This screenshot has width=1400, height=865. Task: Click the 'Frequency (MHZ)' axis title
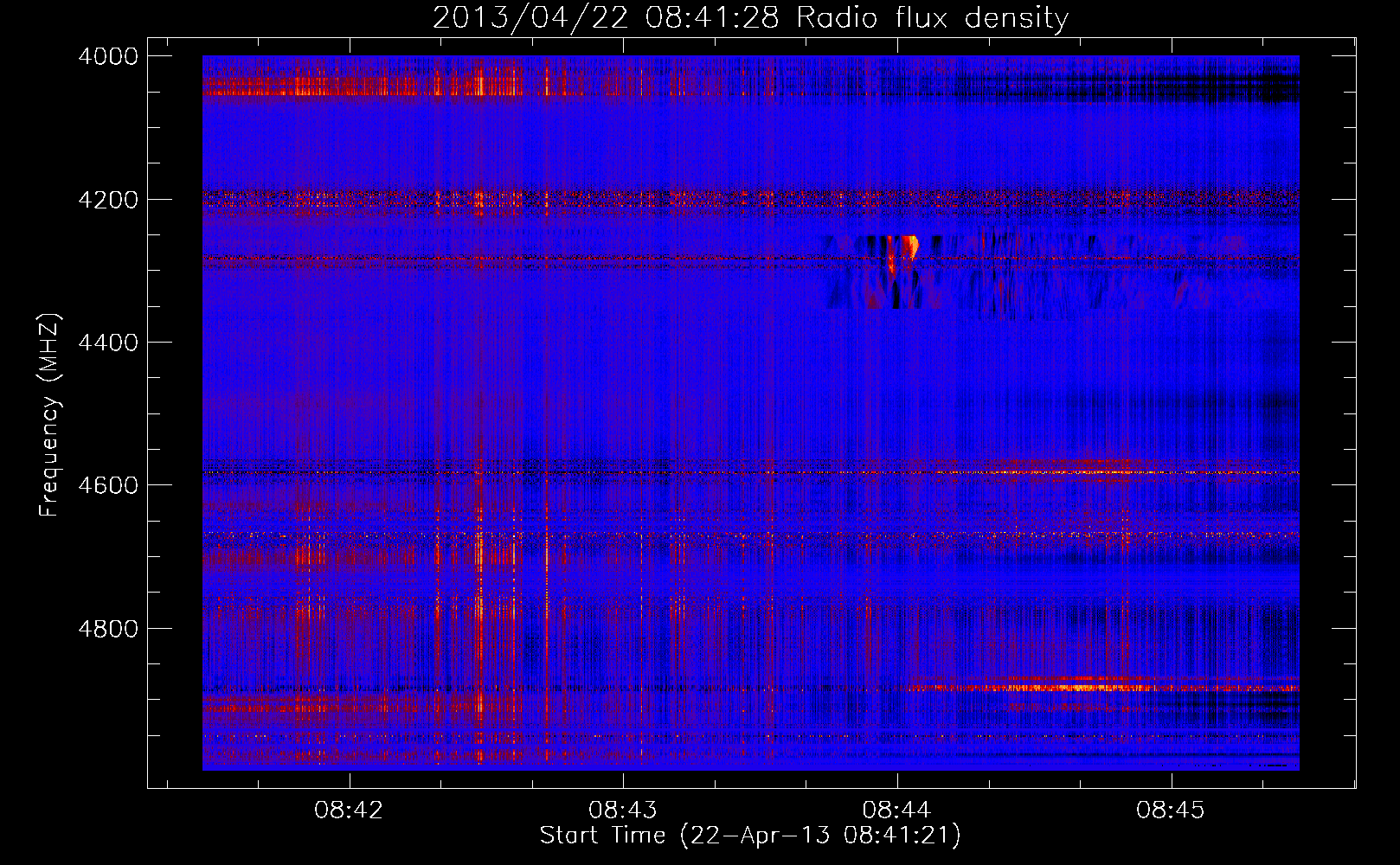pyautogui.click(x=49, y=415)
